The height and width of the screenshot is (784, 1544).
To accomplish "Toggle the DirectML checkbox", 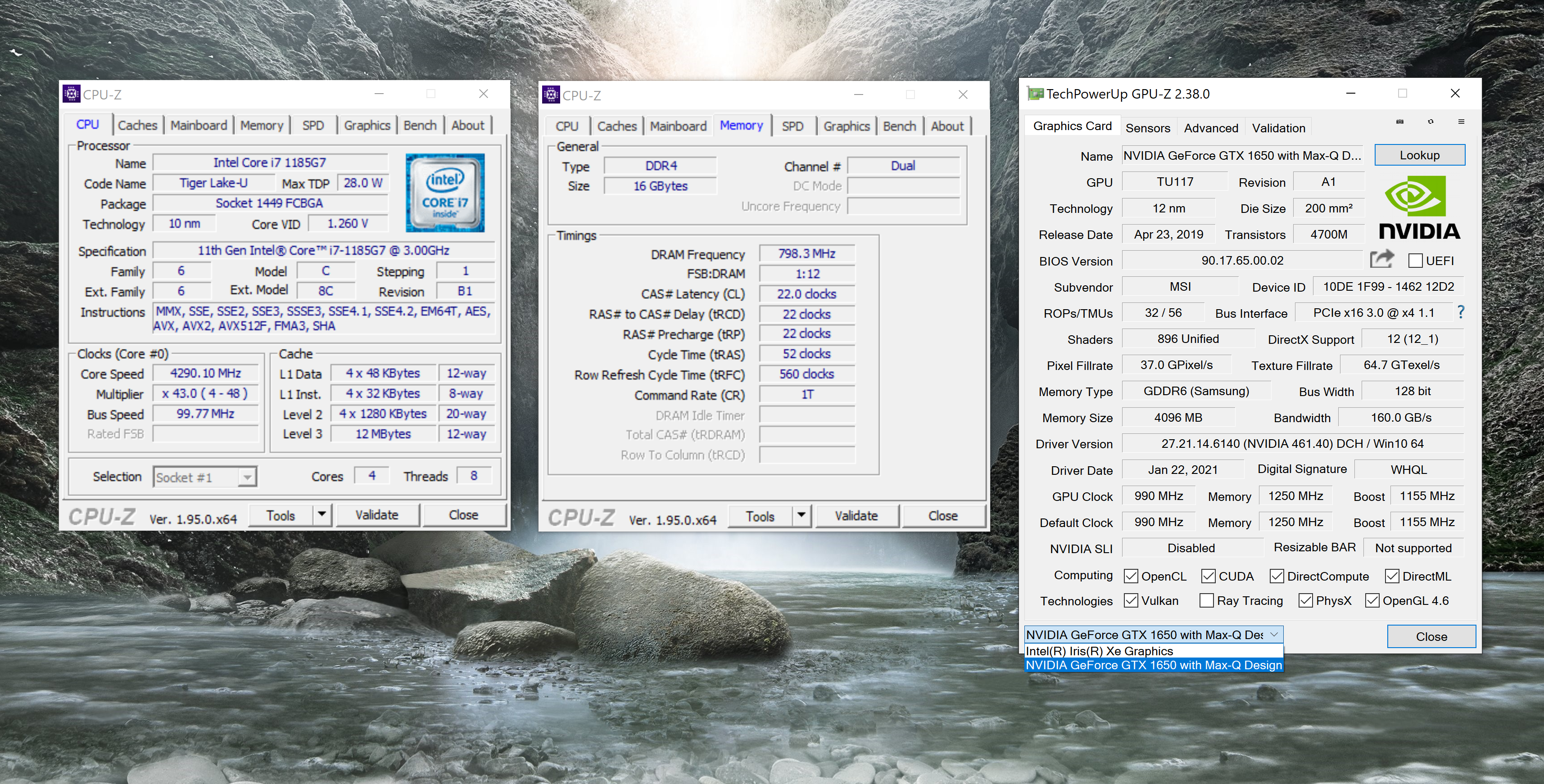I will pyautogui.click(x=1392, y=576).
